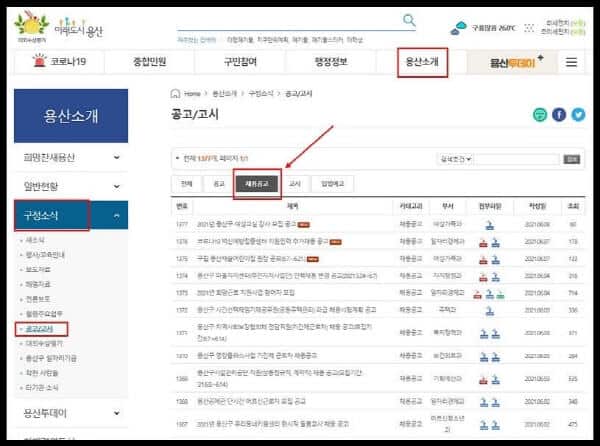The height and width of the screenshot is (446, 600).
Task: Open the hamburger full menu icon
Action: point(571,62)
